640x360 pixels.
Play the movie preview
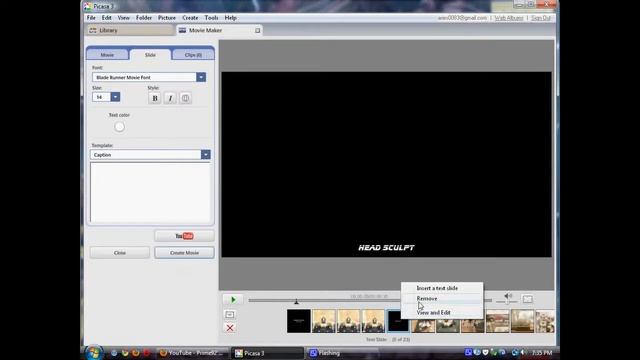233,300
